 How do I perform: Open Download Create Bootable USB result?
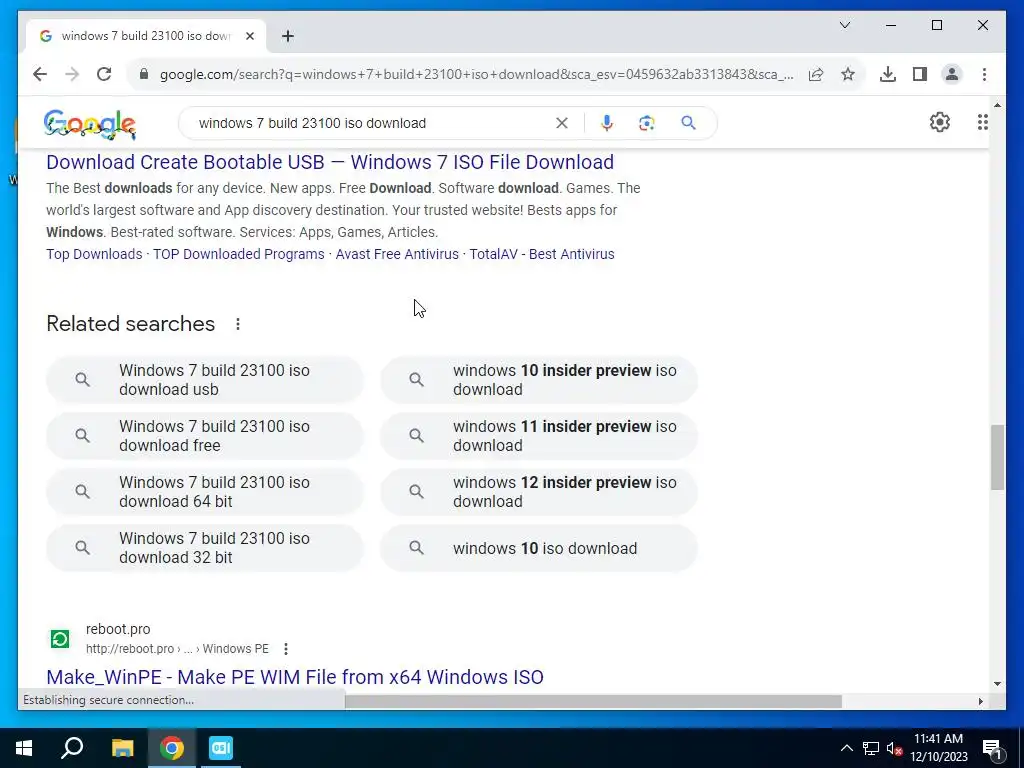pos(330,162)
